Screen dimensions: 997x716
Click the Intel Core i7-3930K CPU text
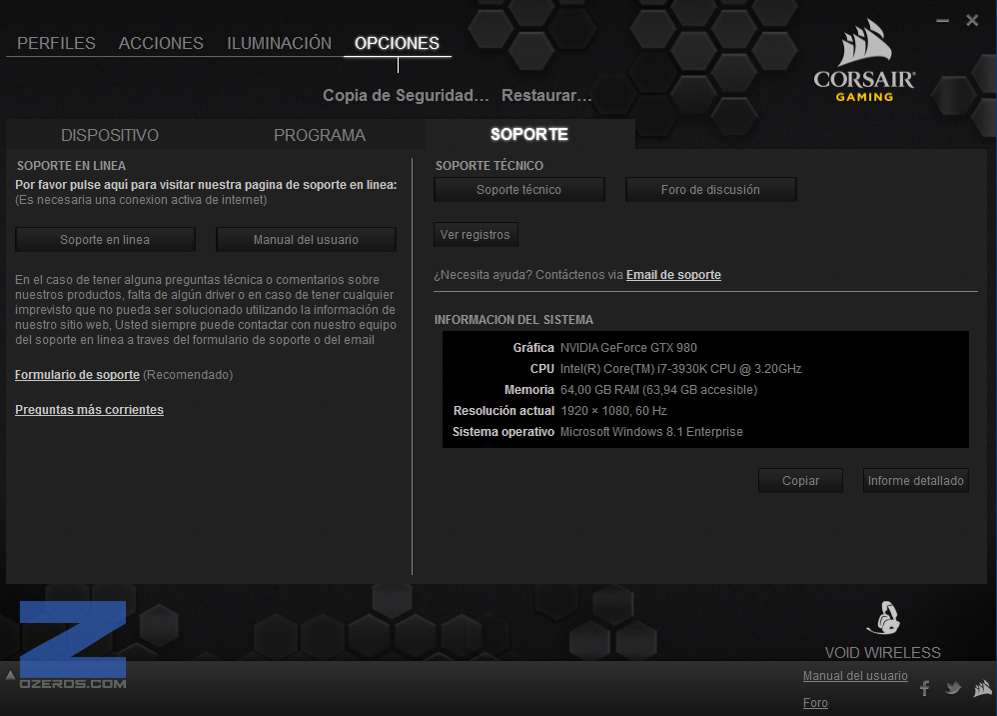681,369
